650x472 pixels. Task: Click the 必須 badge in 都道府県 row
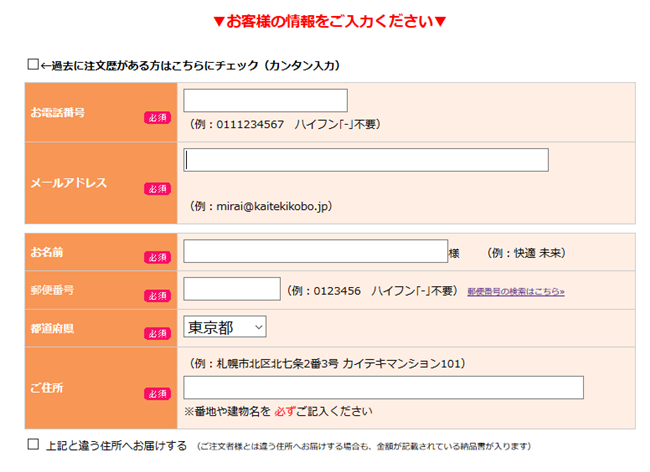point(157,333)
